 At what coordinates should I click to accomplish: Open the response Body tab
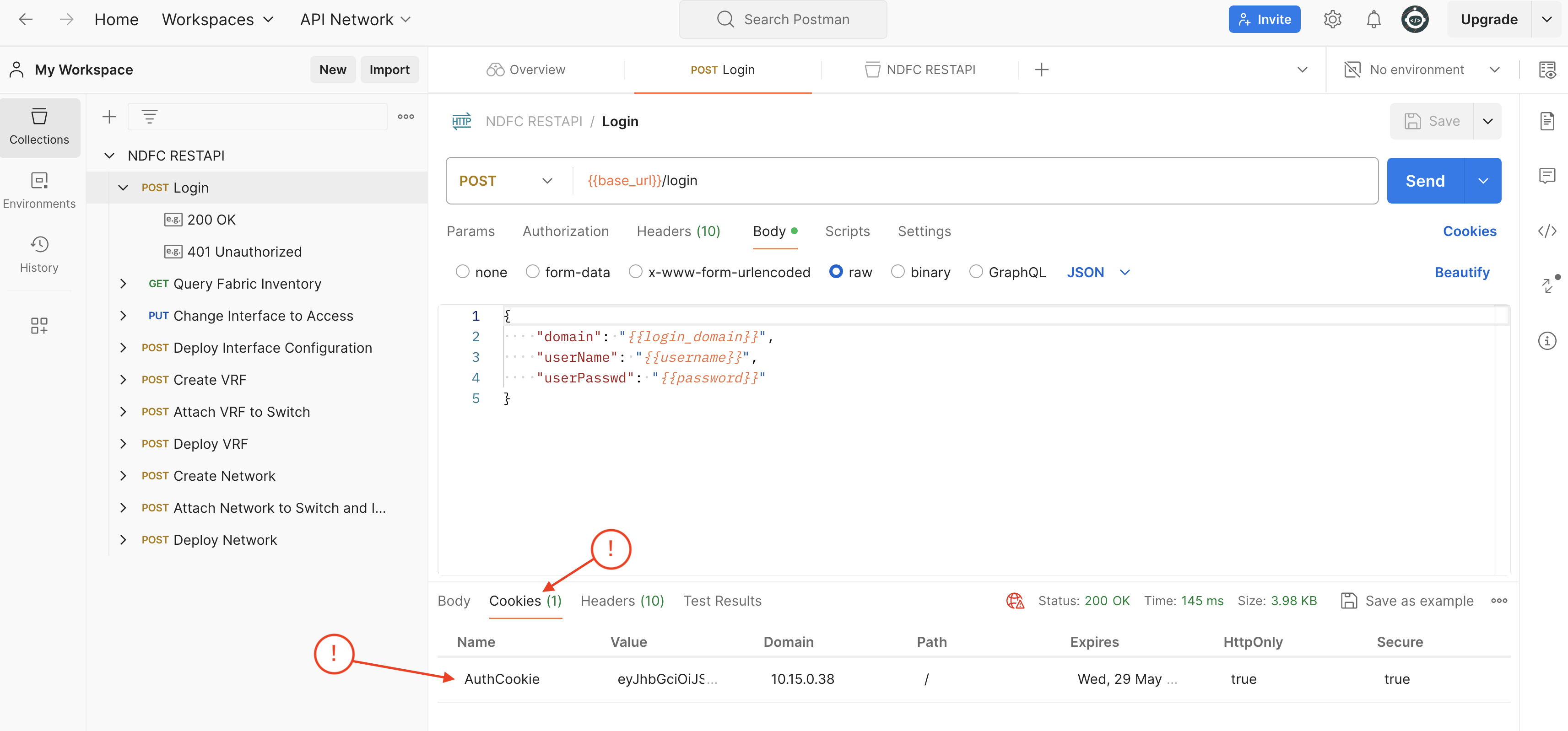point(454,601)
